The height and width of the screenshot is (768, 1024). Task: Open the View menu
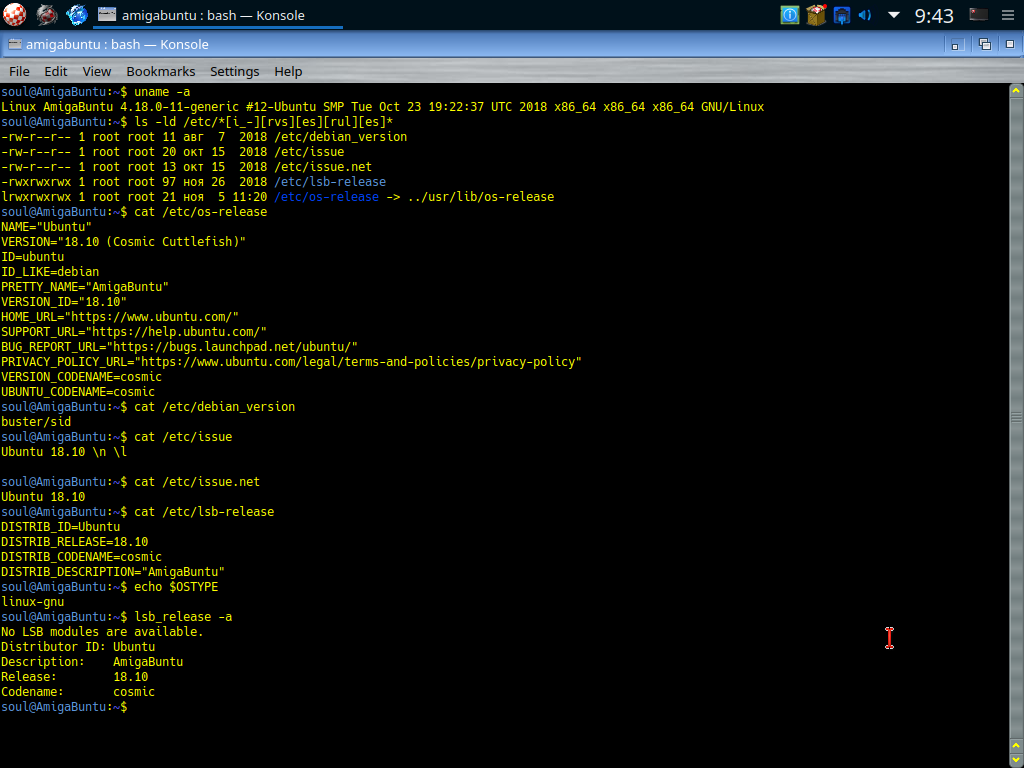[97, 71]
